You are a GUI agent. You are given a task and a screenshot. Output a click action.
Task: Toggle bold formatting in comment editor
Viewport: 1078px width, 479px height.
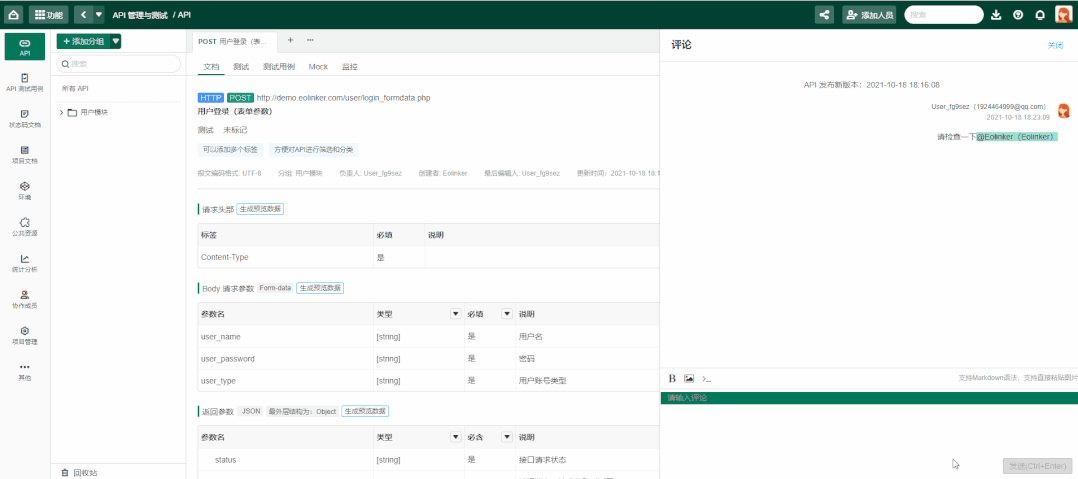pos(673,379)
